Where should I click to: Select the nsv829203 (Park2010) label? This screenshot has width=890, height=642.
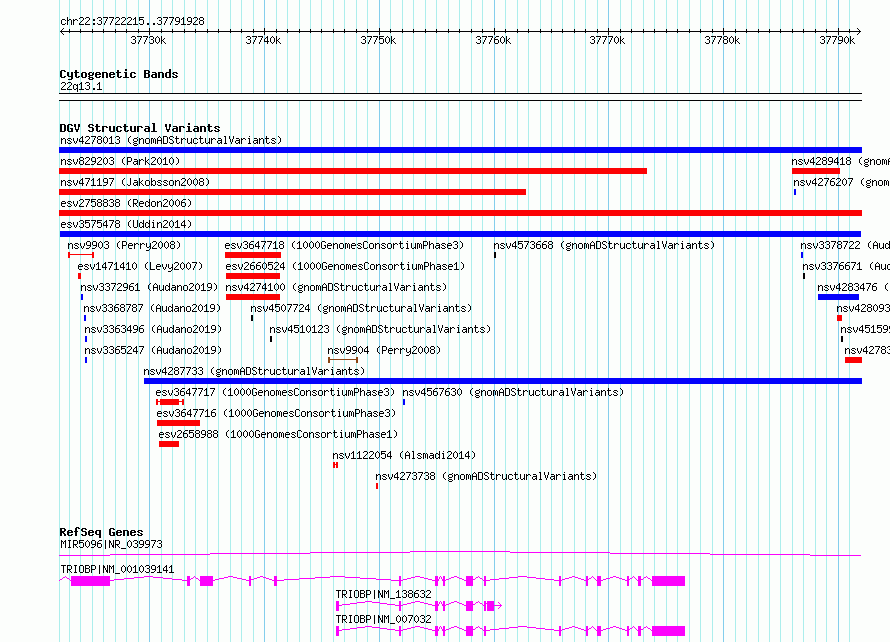120,161
